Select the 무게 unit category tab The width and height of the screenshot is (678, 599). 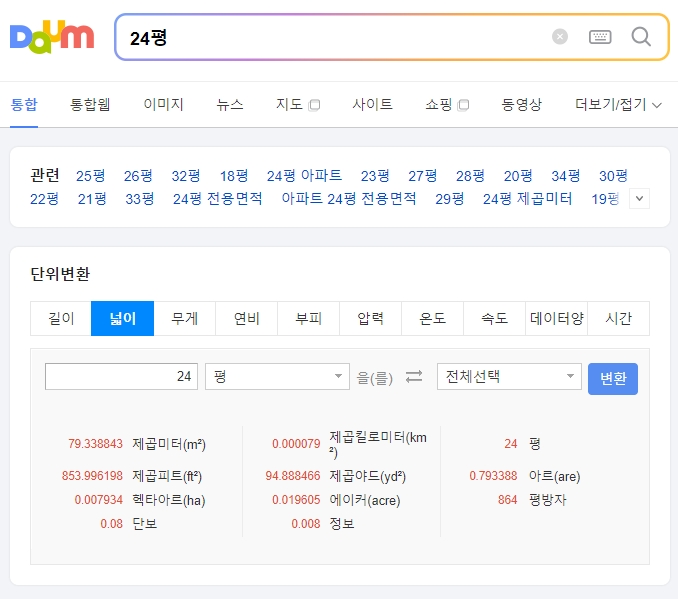185,319
